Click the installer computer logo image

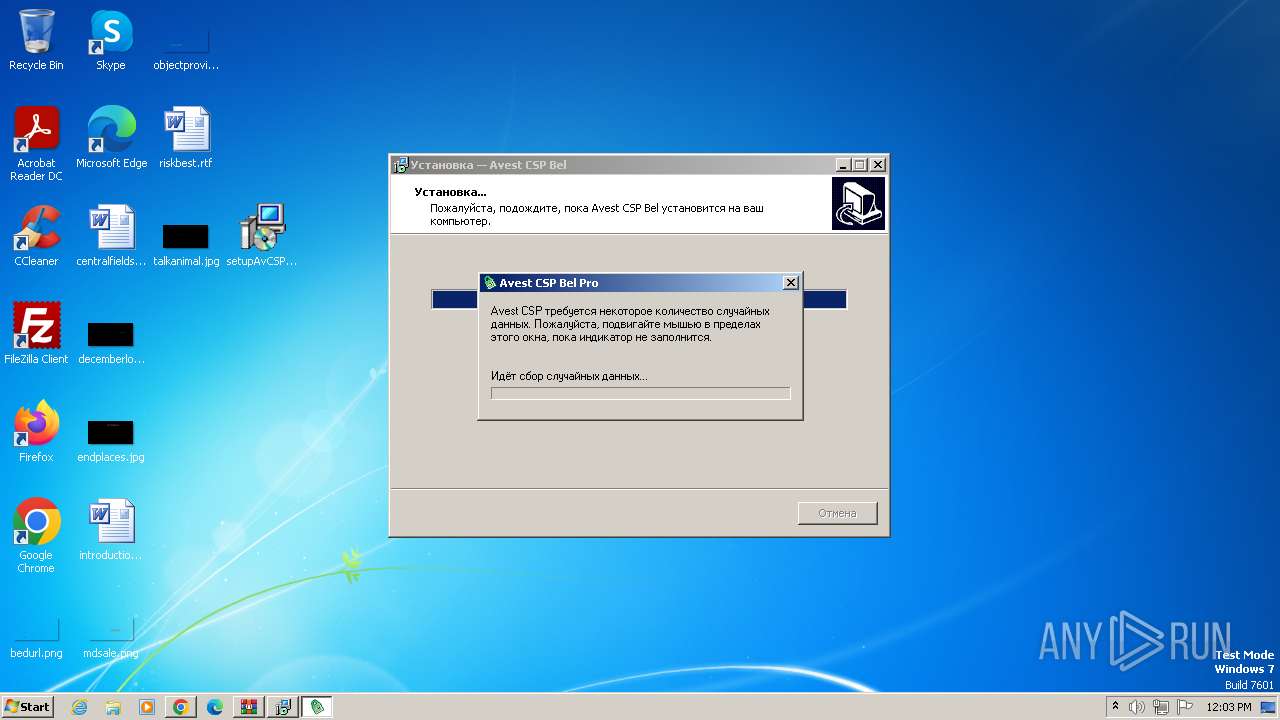[858, 203]
